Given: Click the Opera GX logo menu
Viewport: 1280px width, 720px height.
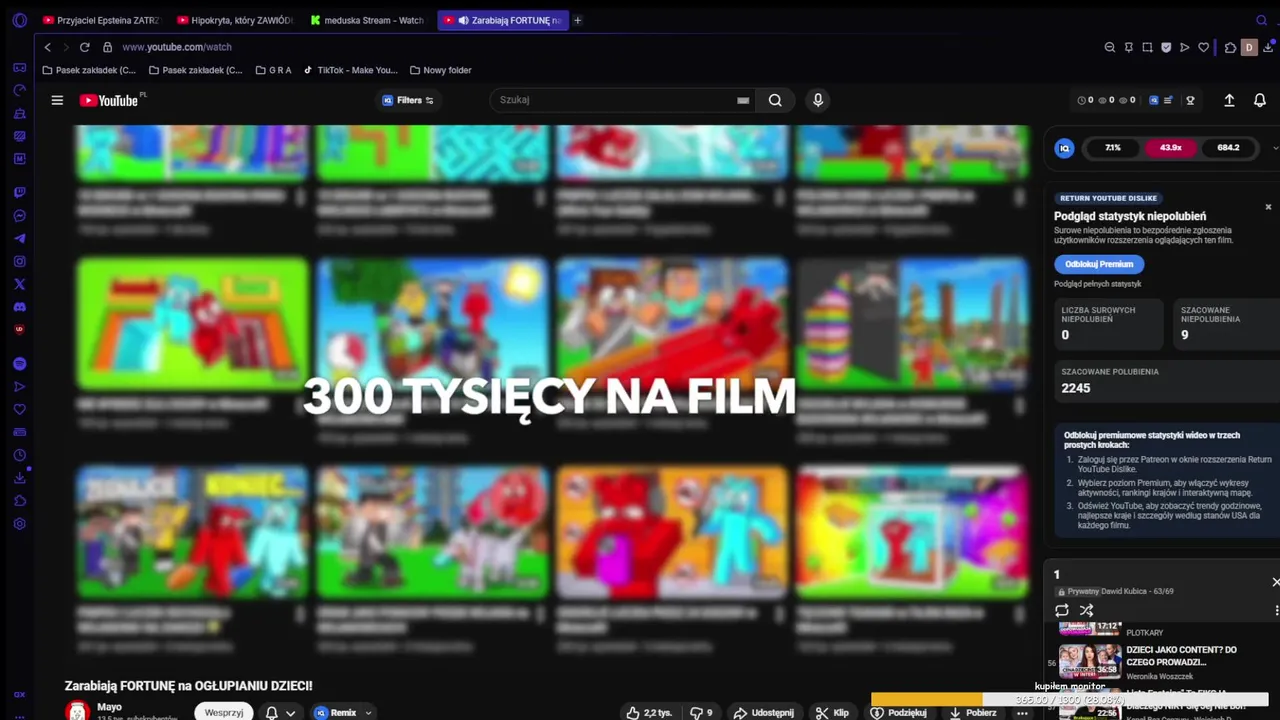Looking at the screenshot, I should [19, 20].
